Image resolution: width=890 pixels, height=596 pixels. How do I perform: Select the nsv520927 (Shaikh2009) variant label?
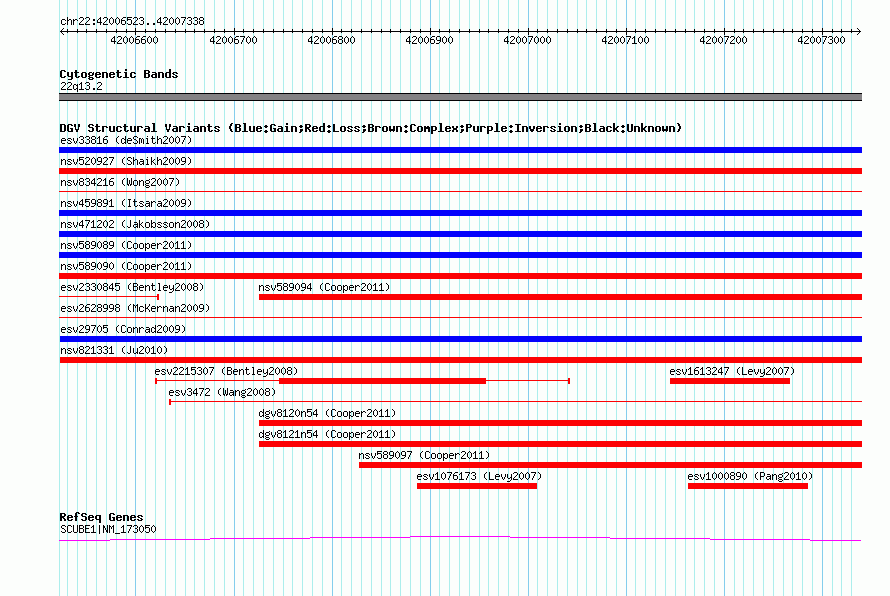tap(126, 161)
